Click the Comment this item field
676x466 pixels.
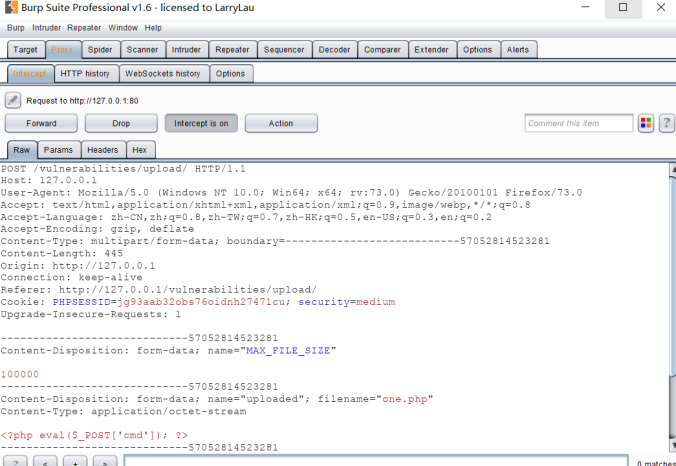coord(579,123)
